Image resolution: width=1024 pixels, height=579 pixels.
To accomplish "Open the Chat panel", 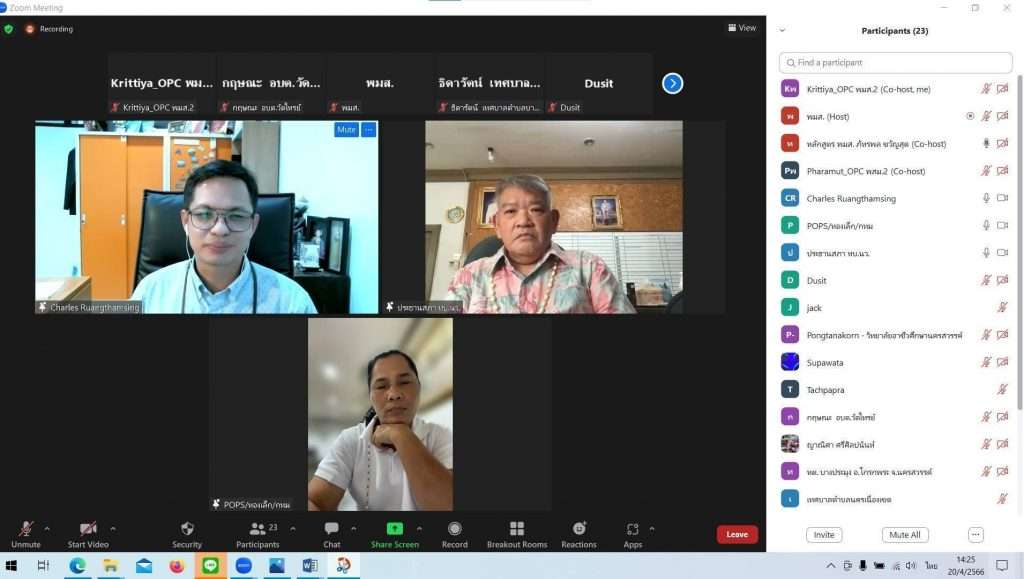I will coord(331,529).
